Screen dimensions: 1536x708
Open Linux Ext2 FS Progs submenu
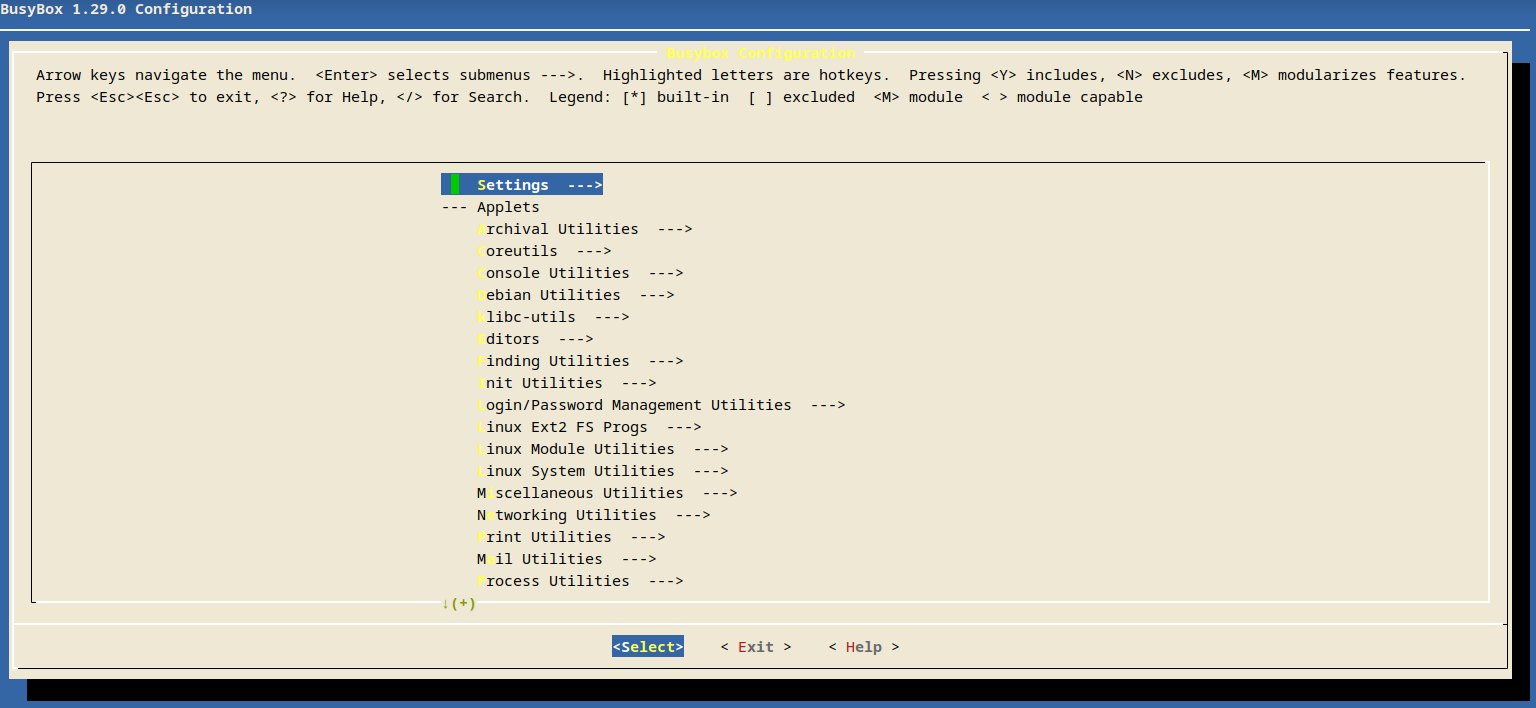click(589, 427)
